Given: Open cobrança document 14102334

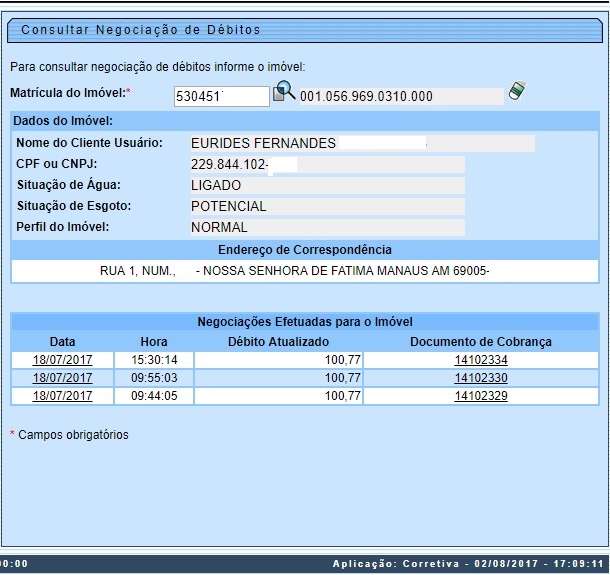Looking at the screenshot, I should point(481,360).
